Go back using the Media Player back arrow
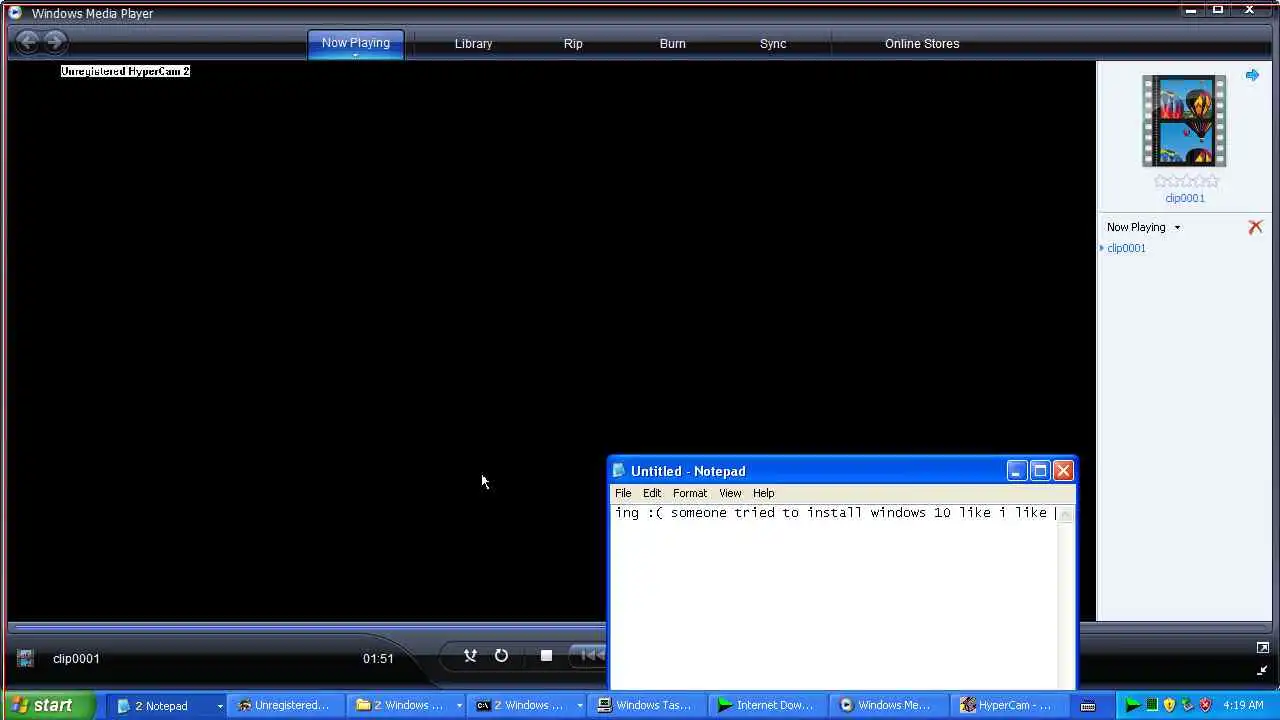1280x720 pixels. tap(28, 42)
